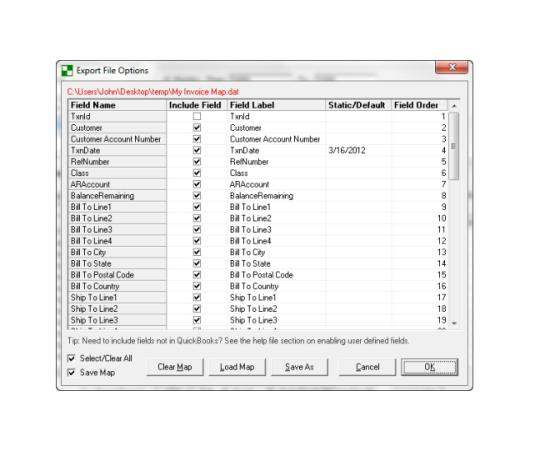Click the My Invoice Map.dat file path
This screenshot has height=451, width=540.
(153, 92)
